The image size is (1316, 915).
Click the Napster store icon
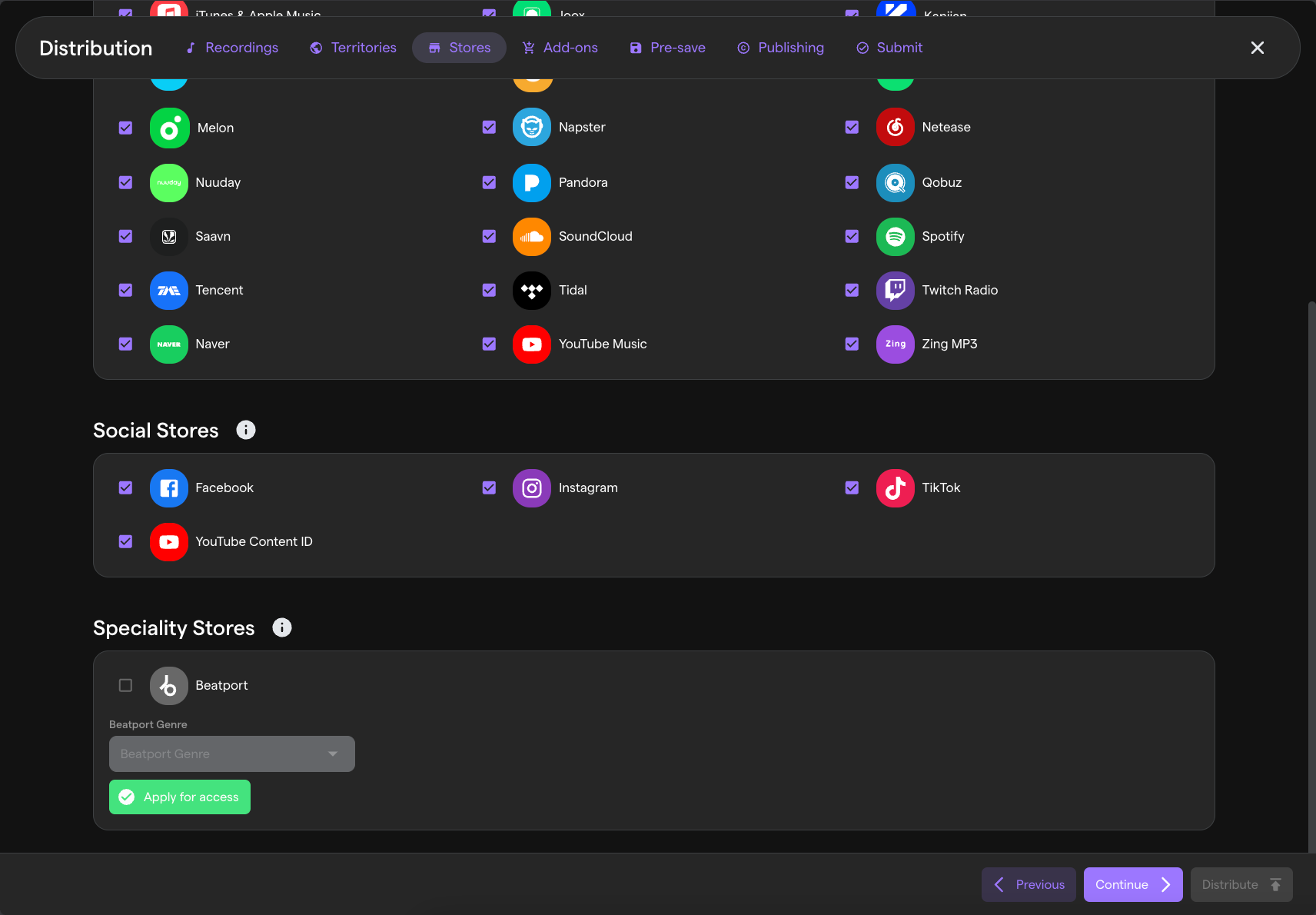click(x=532, y=127)
